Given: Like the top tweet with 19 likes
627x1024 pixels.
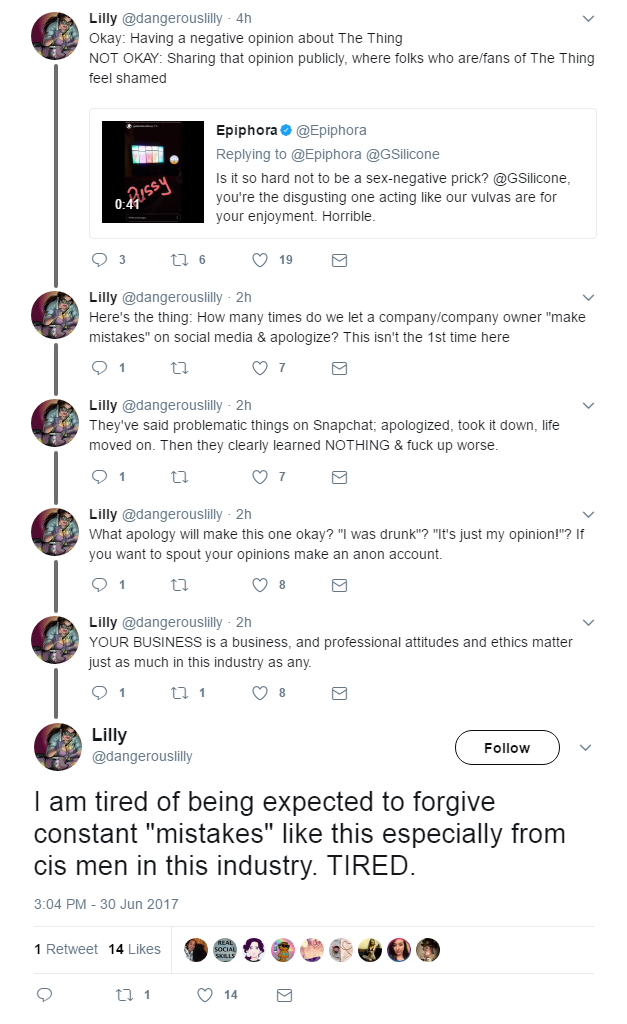Looking at the screenshot, I should (x=260, y=260).
